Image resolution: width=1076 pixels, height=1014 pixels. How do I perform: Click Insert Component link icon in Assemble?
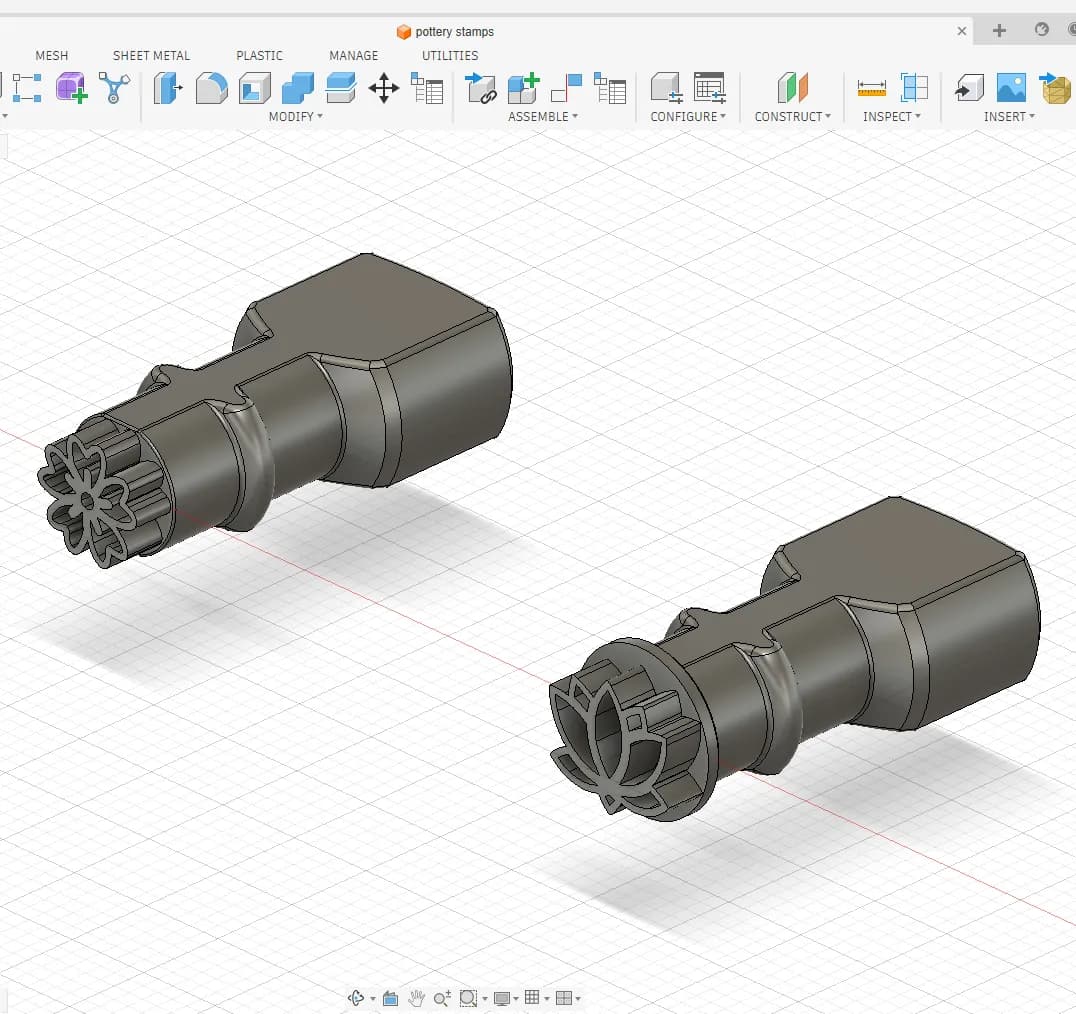tap(480, 89)
